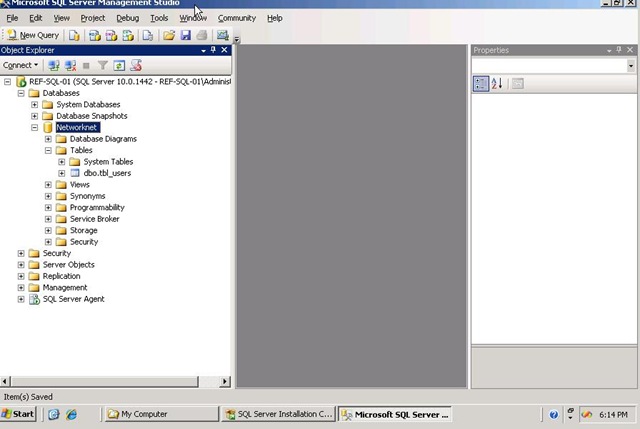Select the SQL Server Agent node

(73, 299)
